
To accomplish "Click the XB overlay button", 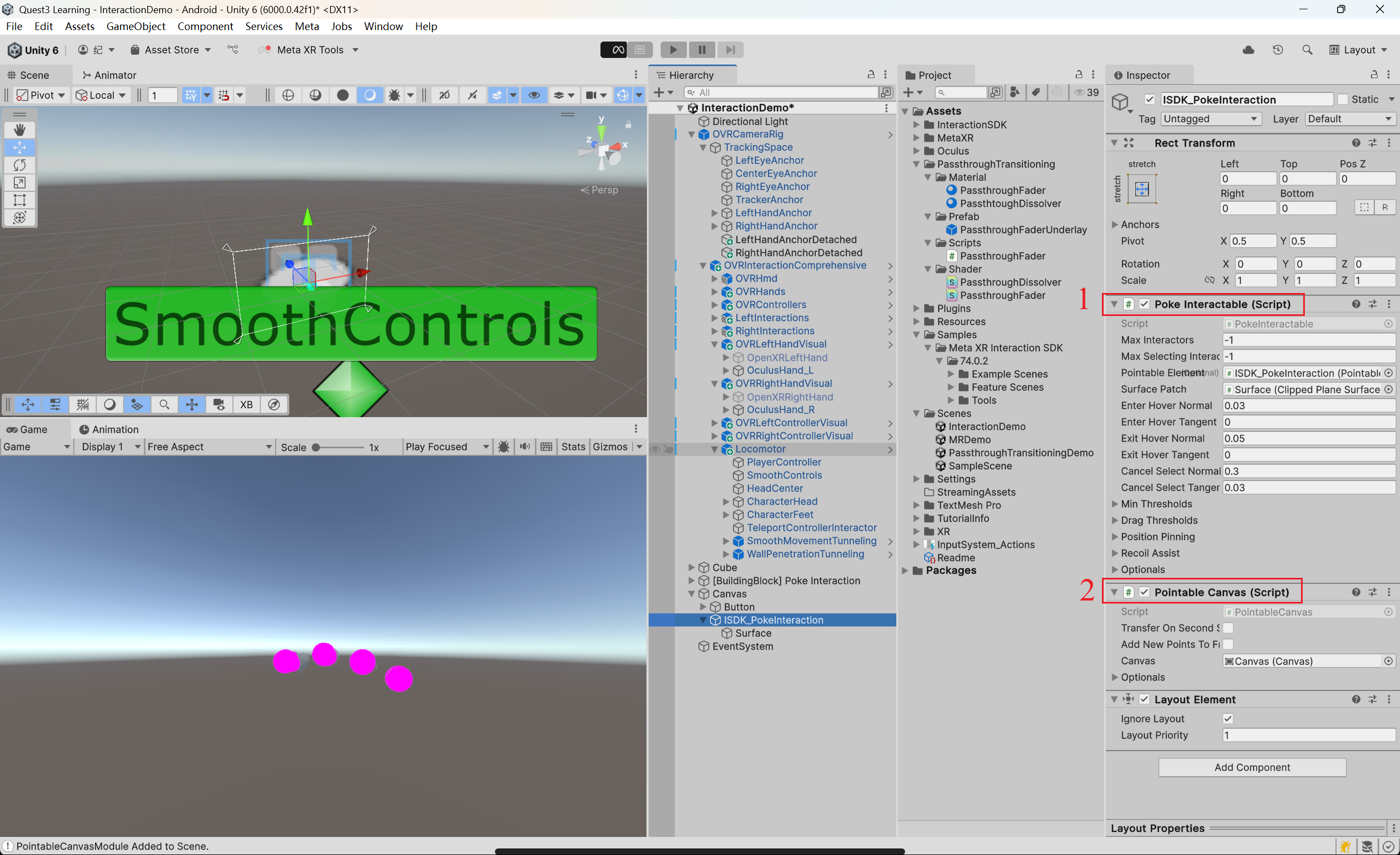I will tap(246, 405).
